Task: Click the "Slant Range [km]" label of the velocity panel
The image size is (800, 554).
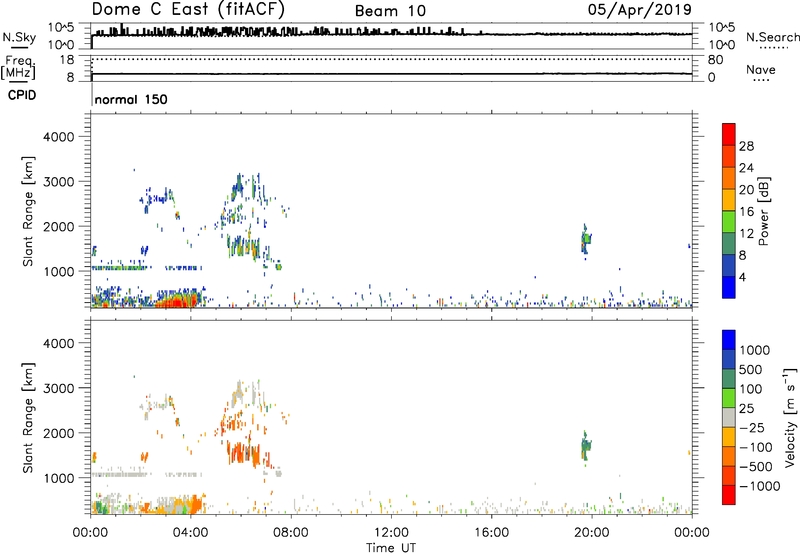Action: (28, 417)
